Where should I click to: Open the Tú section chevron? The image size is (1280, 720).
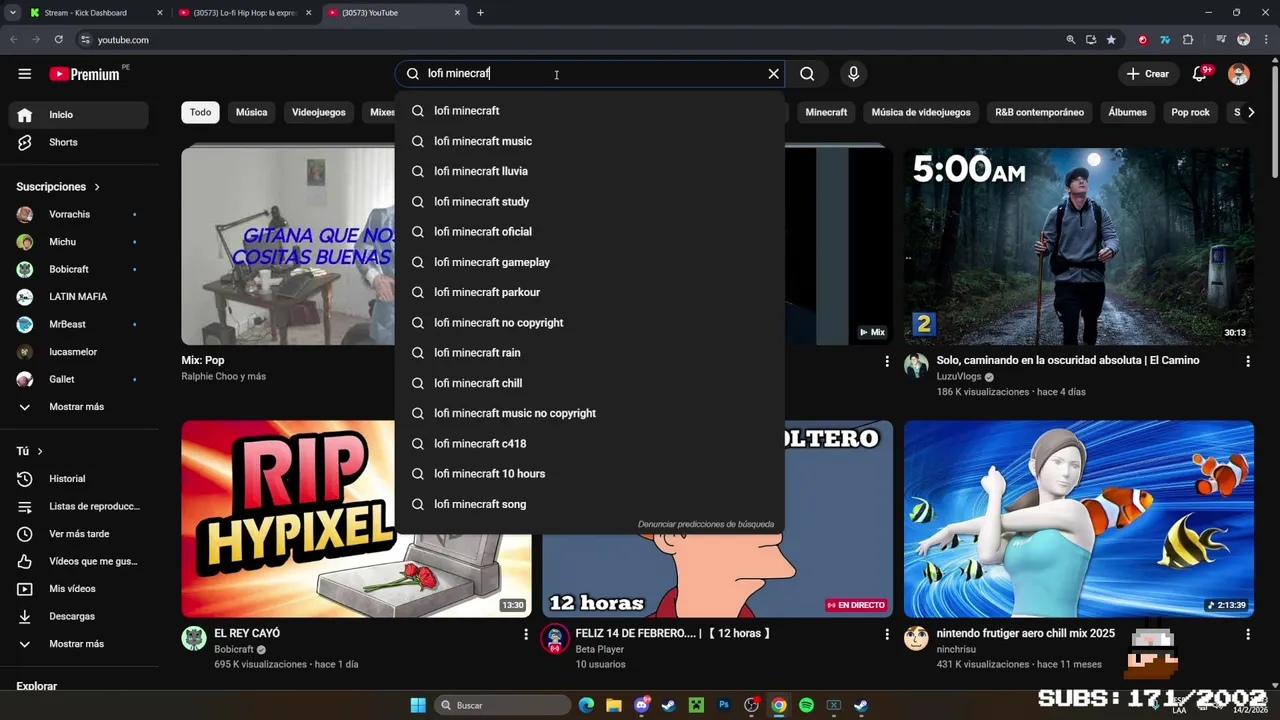40,451
